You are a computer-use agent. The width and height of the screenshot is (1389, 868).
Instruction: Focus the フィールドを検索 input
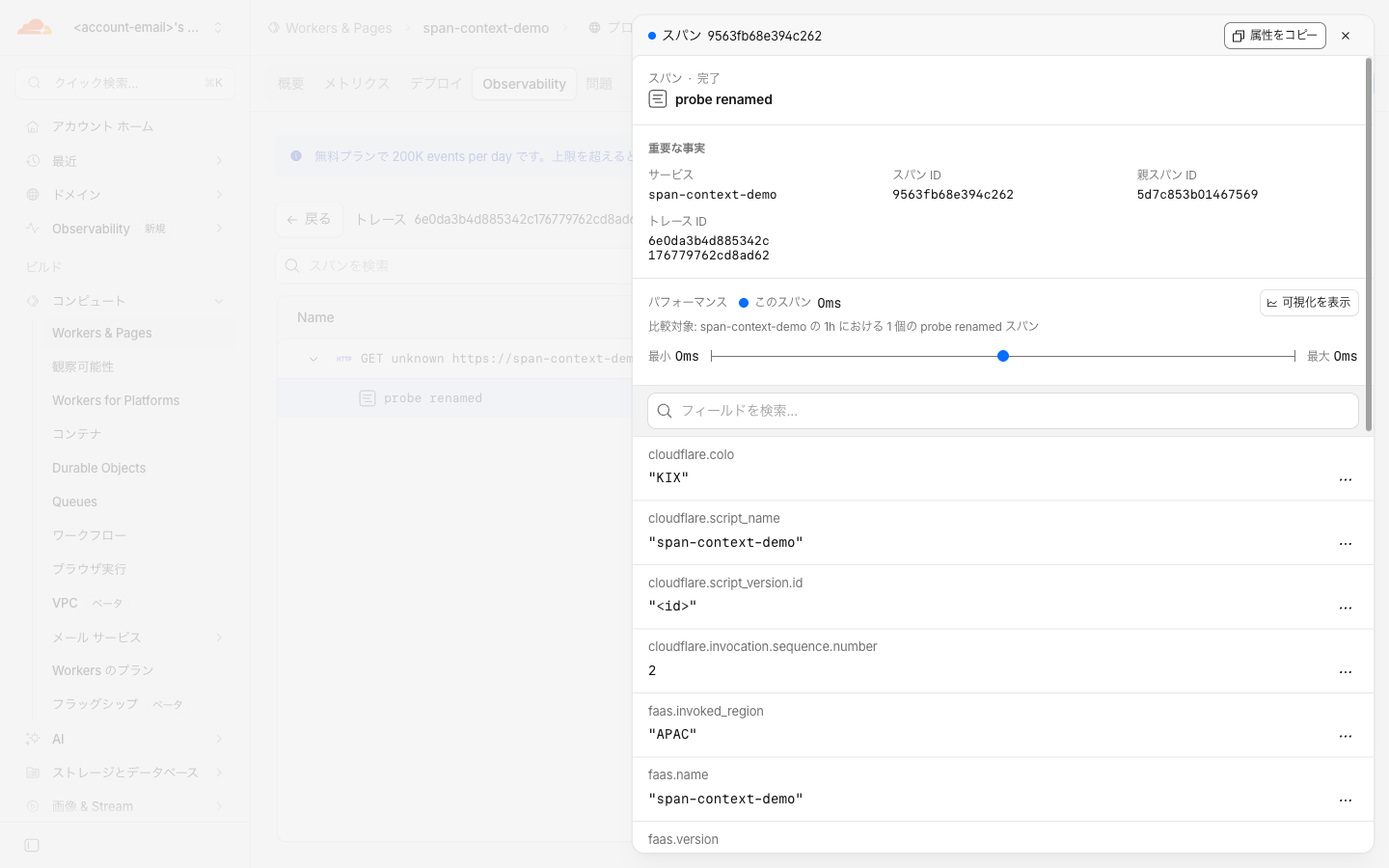tap(1003, 411)
